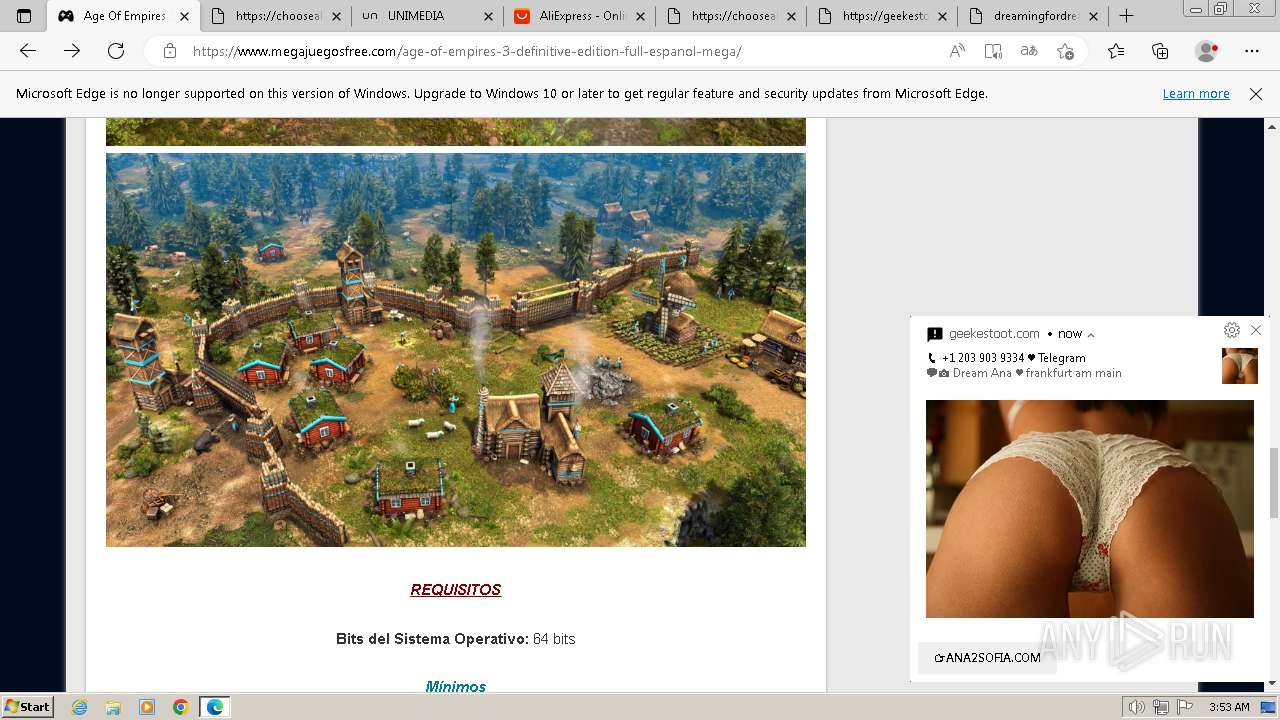
Task: Switch to the AliExpress tab
Action: coord(578,16)
